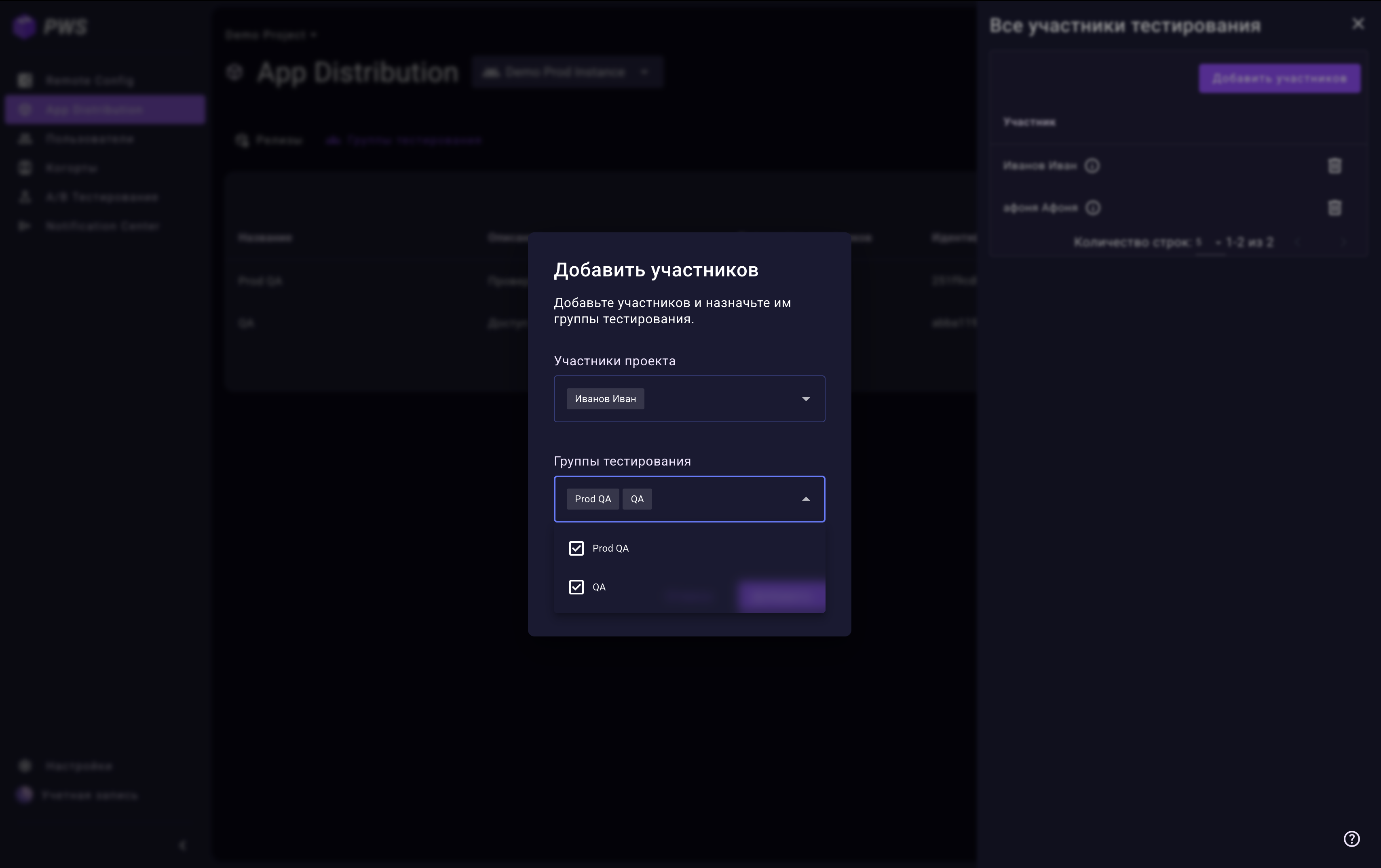This screenshot has width=1381, height=868.
Task: Open the App Distribution sidebar item
Action: (x=105, y=110)
